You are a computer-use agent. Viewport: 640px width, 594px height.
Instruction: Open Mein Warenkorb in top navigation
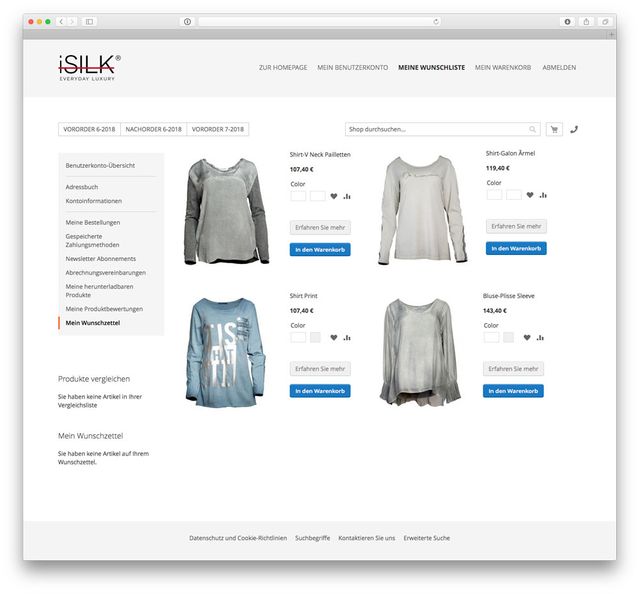coord(503,68)
